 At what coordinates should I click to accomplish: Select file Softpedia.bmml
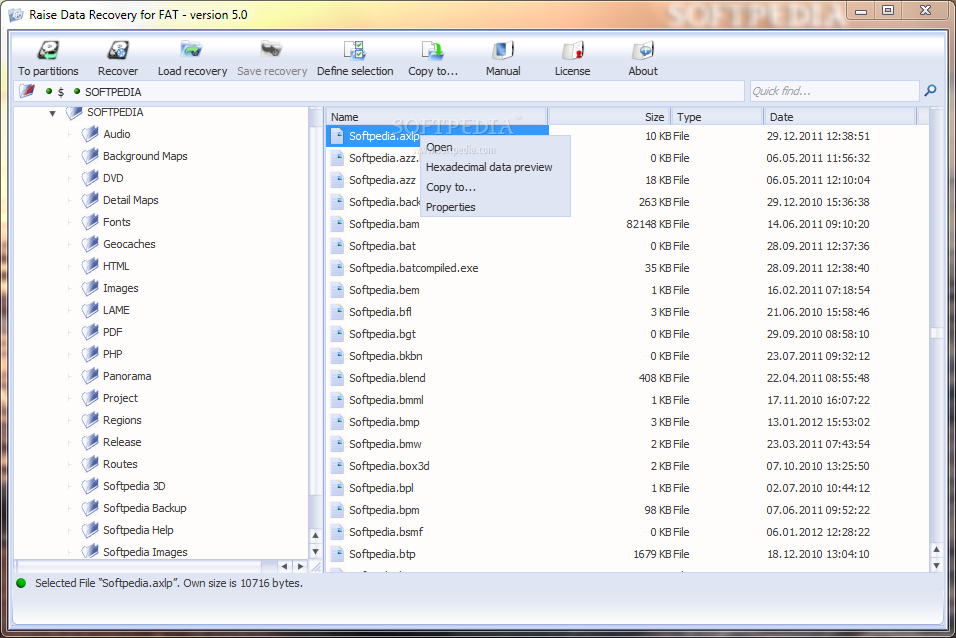point(386,400)
